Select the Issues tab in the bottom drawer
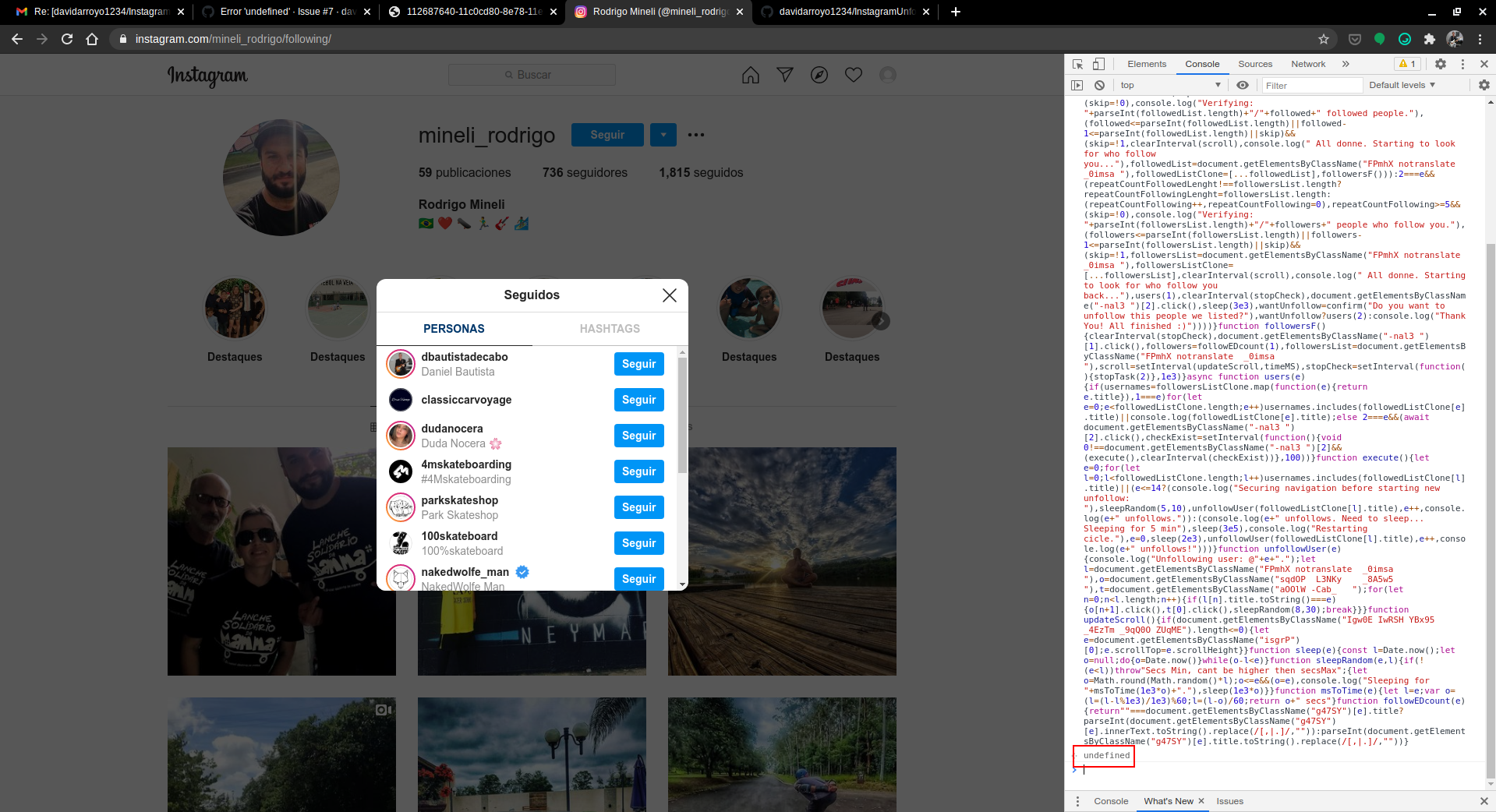This screenshot has height=812, width=1496. coord(1229,801)
